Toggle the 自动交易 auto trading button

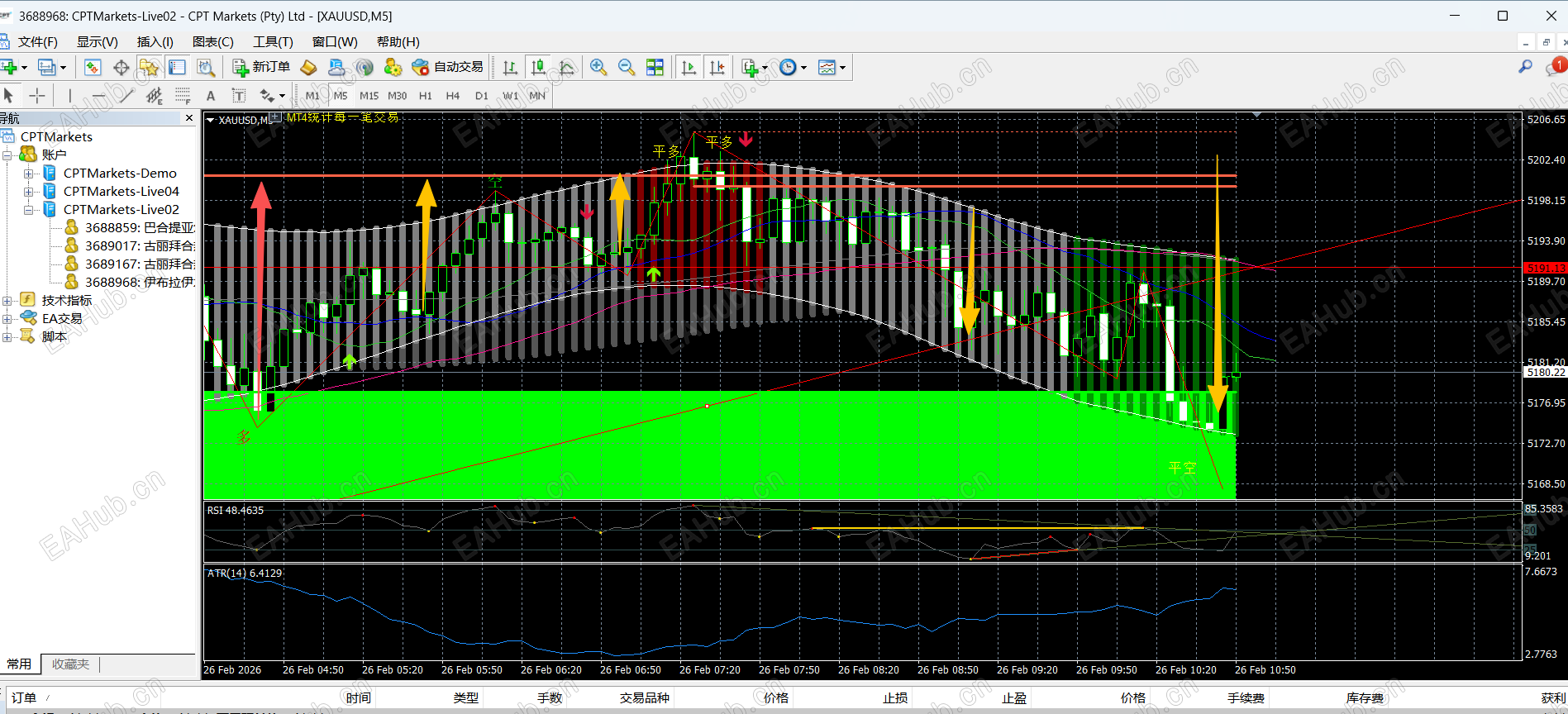(x=447, y=67)
